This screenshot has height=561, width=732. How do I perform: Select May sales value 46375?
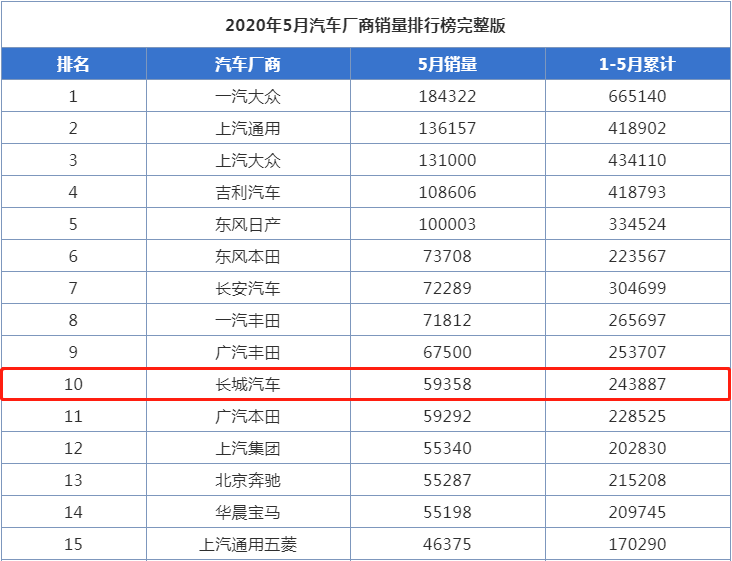click(448, 545)
